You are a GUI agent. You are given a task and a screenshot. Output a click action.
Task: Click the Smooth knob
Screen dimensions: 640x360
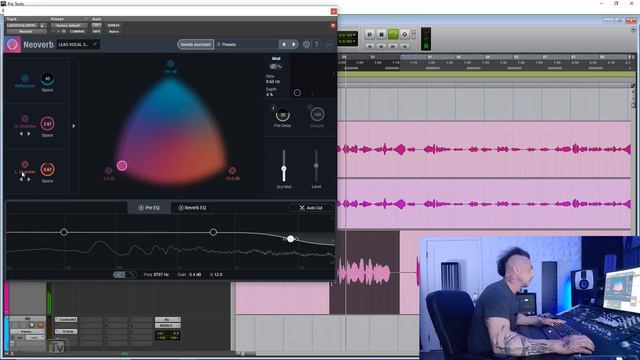pyautogui.click(x=317, y=115)
